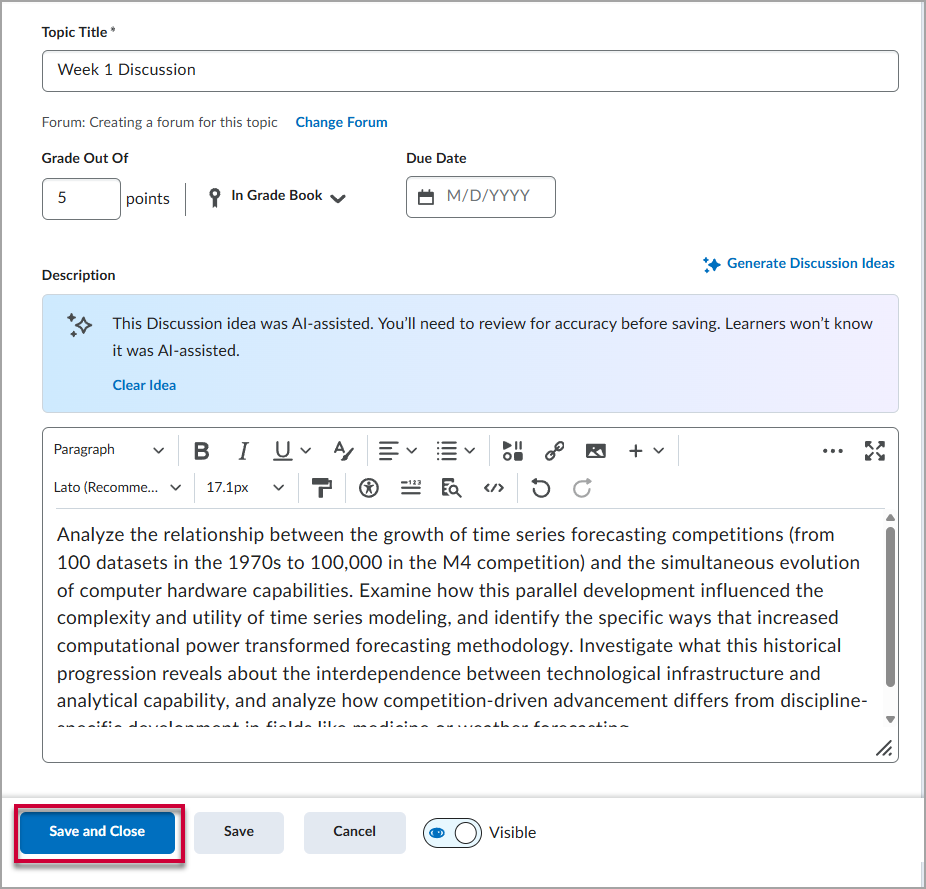Image resolution: width=926 pixels, height=889 pixels.
Task: Click the Save button
Action: pyautogui.click(x=239, y=832)
